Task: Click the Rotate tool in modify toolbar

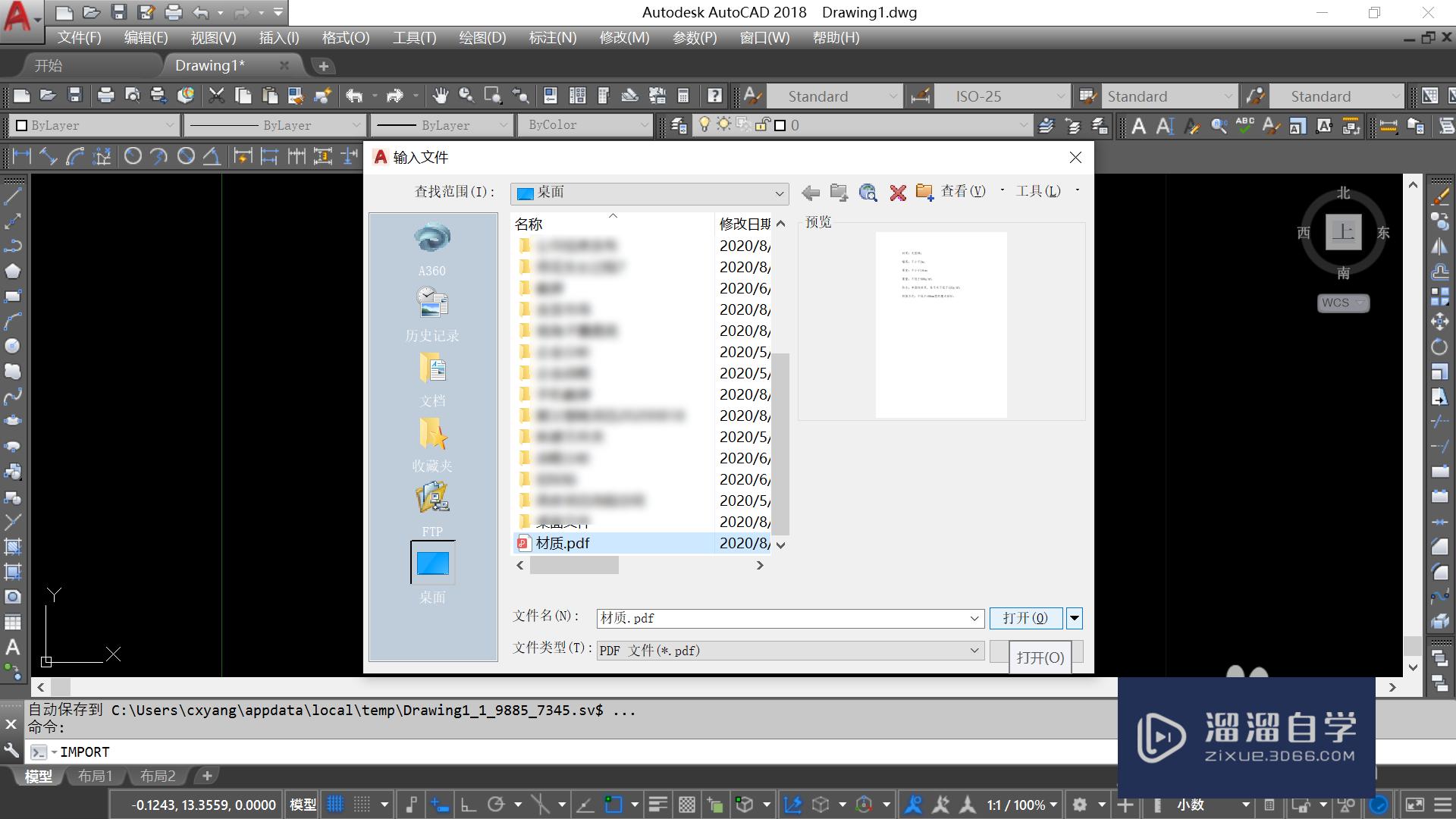Action: [x=1440, y=347]
